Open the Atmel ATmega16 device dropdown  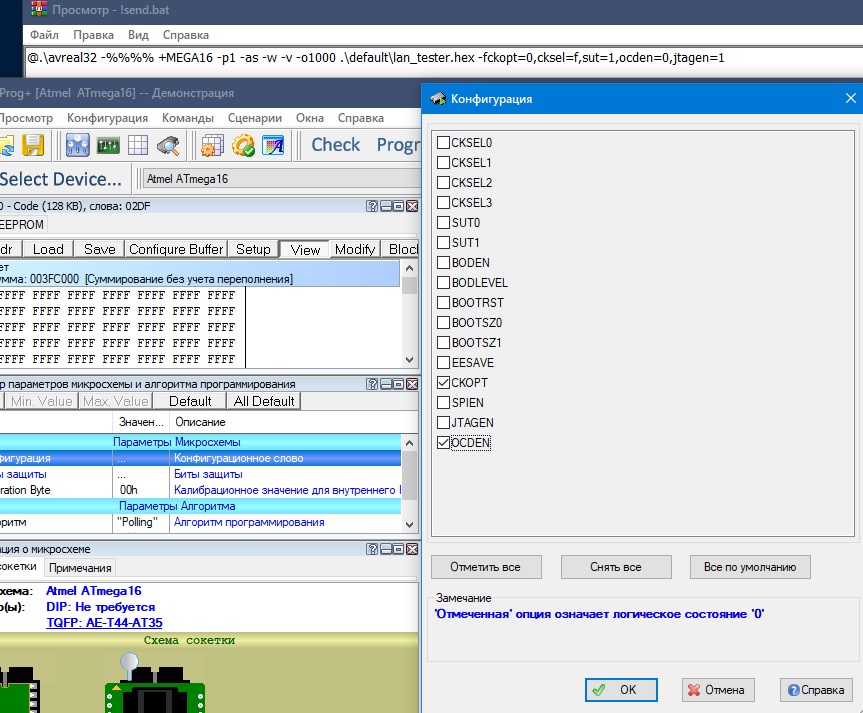pyautogui.click(x=280, y=179)
